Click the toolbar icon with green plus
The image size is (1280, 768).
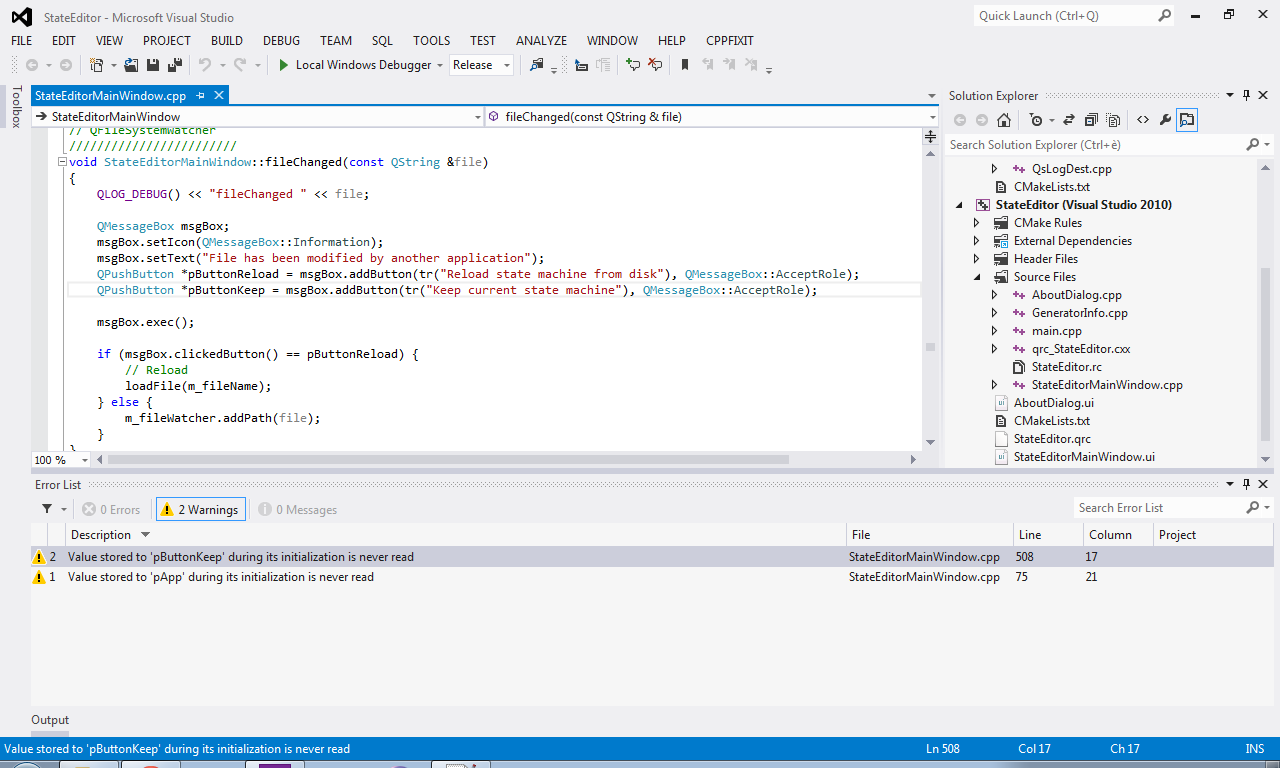(633, 65)
